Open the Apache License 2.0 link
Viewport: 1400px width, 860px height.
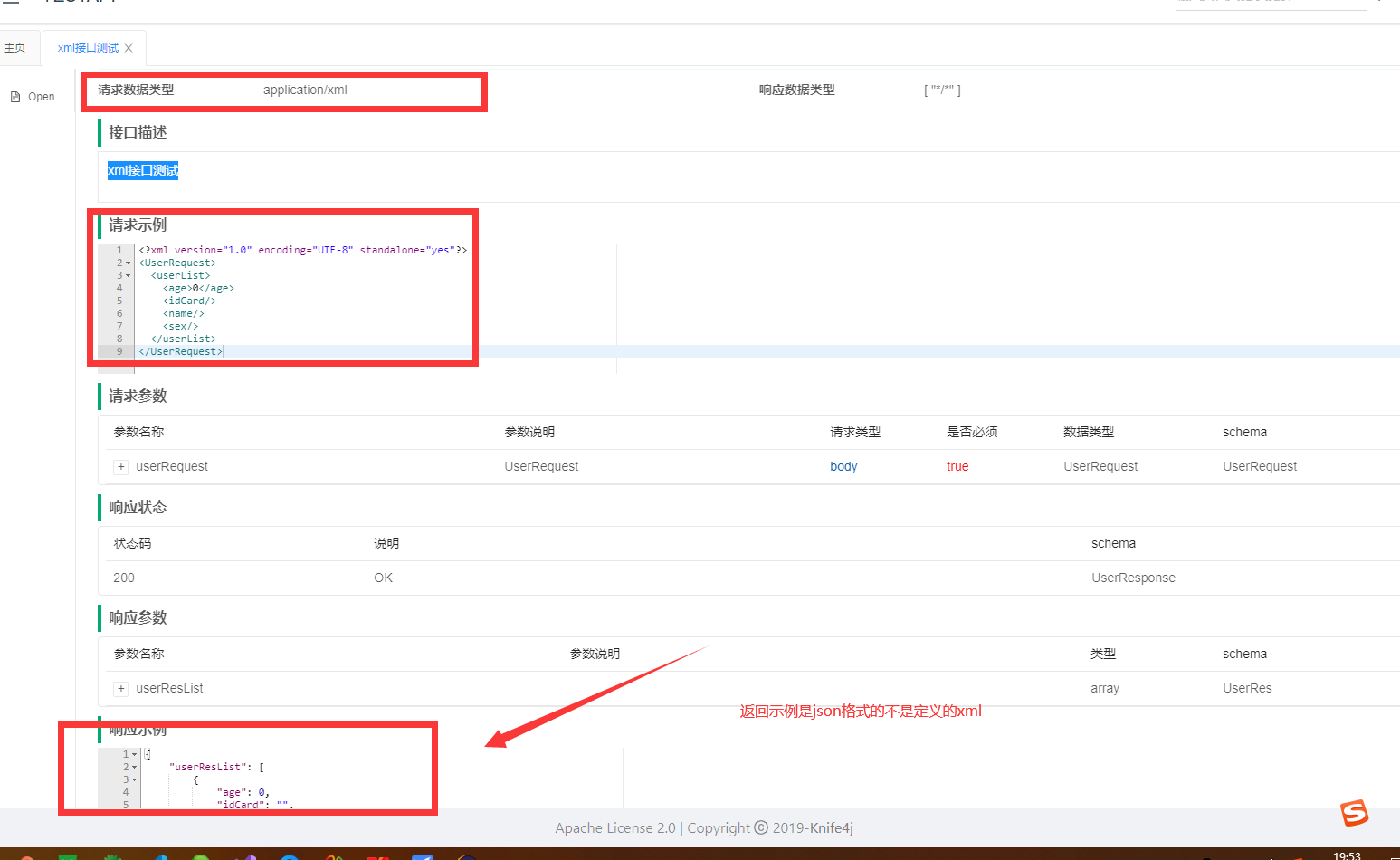click(x=614, y=827)
